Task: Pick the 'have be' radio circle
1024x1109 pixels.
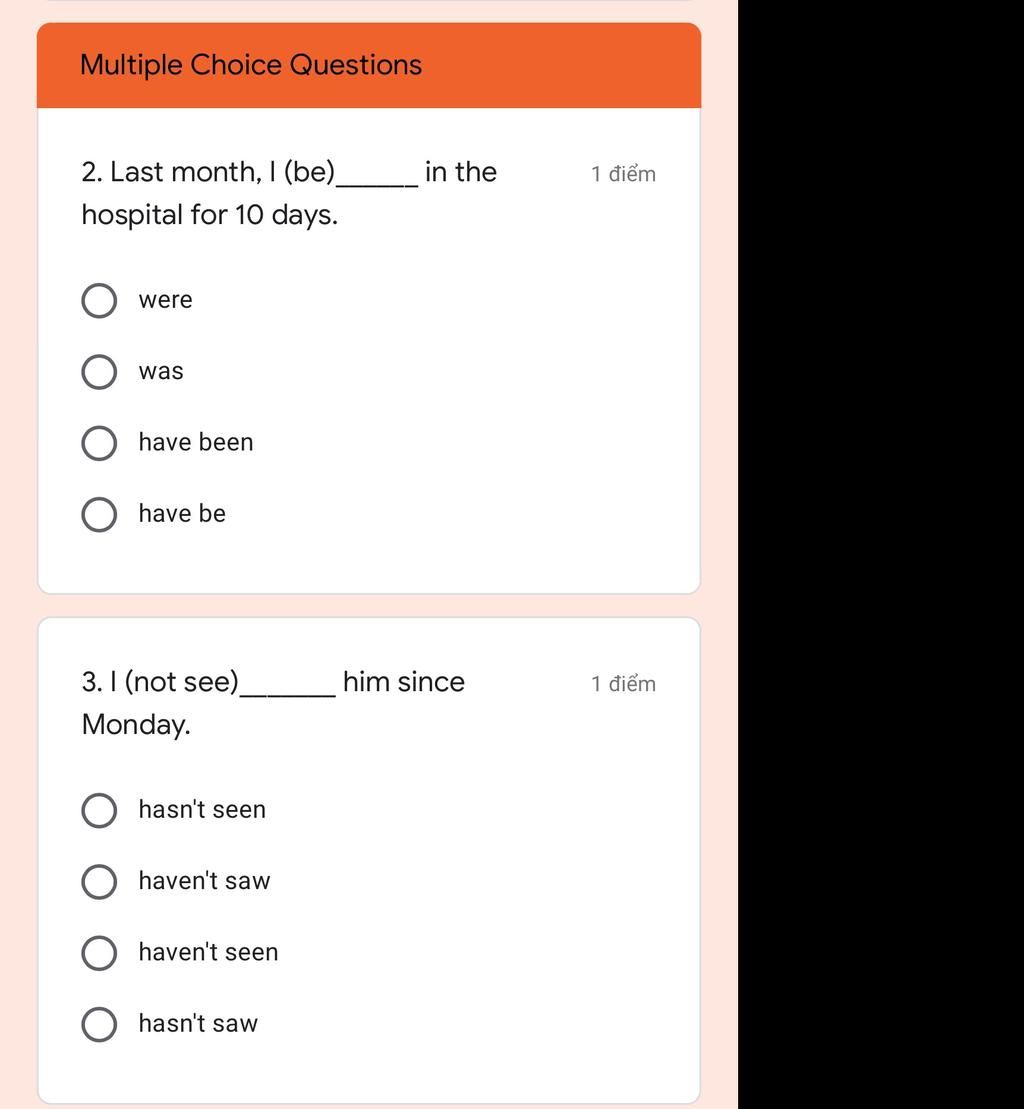Action: point(99,514)
